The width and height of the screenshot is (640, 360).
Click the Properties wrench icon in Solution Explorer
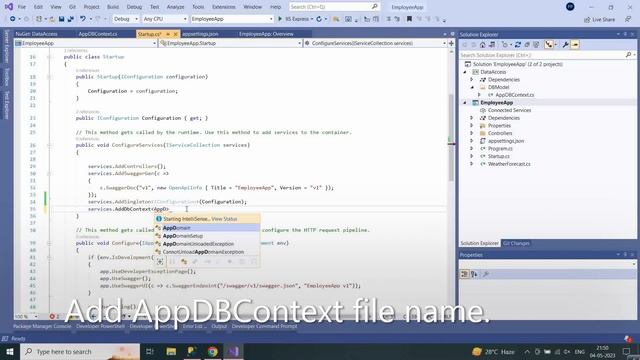pos(566,45)
